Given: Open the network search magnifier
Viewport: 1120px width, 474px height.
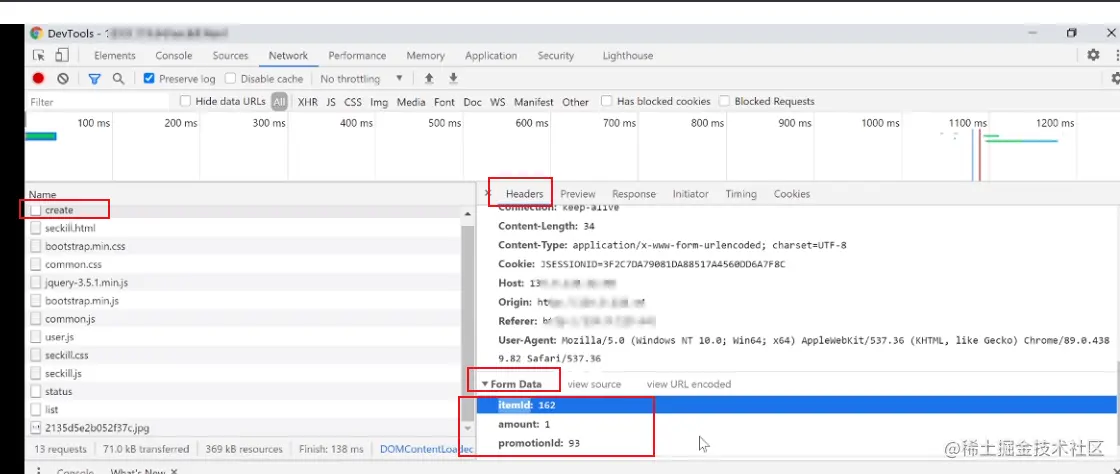Looking at the screenshot, I should (119, 79).
